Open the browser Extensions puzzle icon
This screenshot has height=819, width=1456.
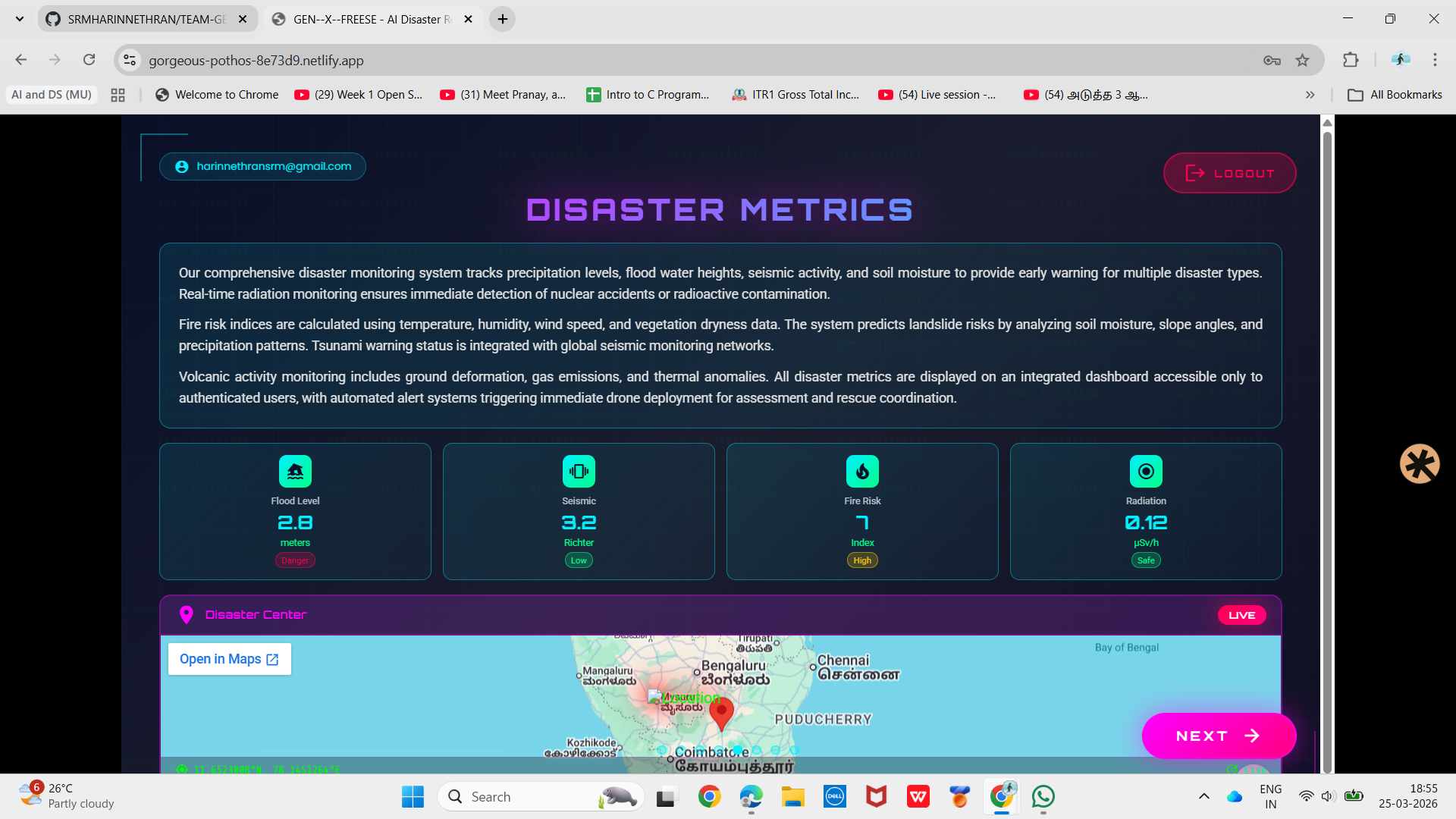point(1351,60)
